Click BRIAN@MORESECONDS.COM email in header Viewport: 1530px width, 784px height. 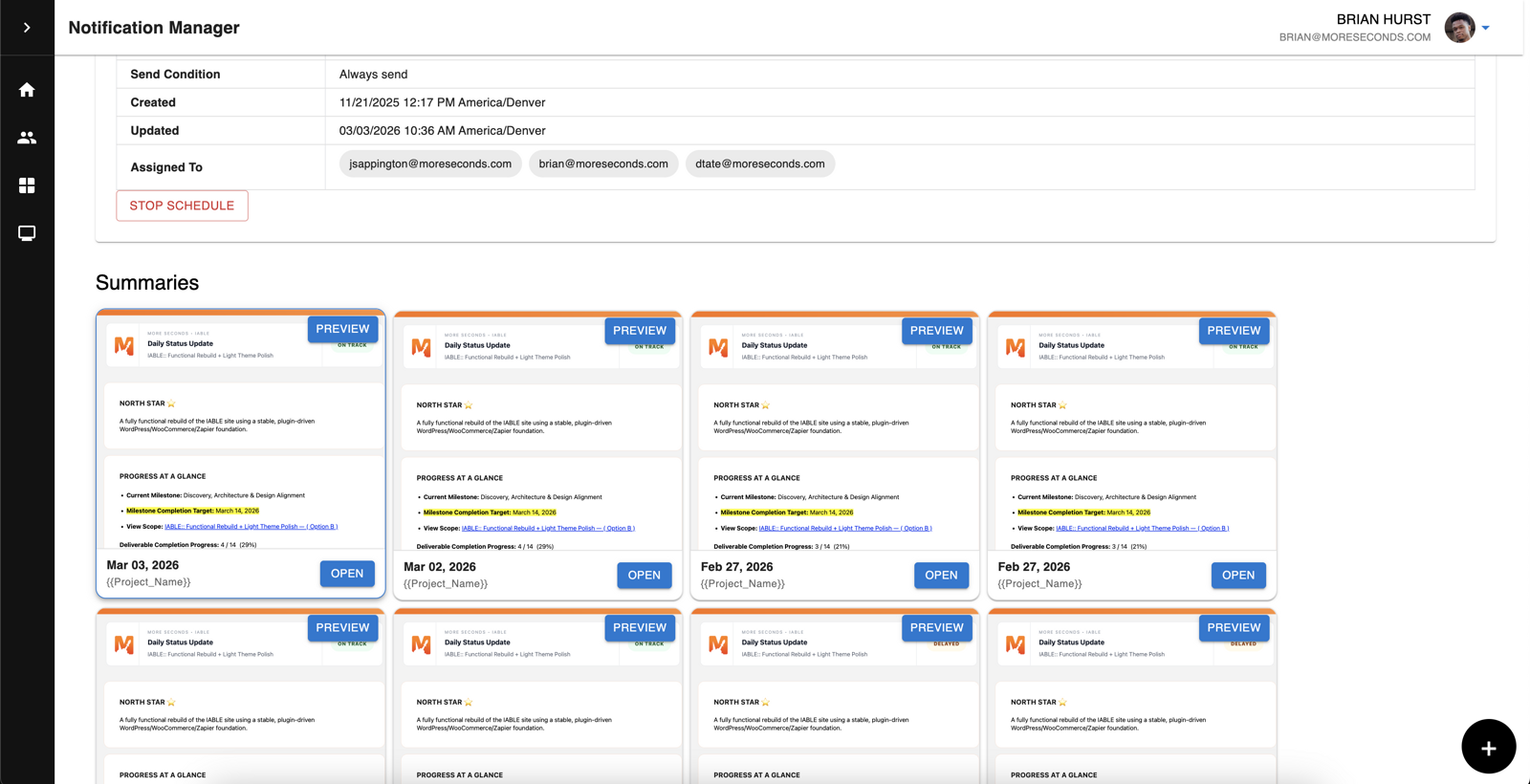(x=1355, y=37)
